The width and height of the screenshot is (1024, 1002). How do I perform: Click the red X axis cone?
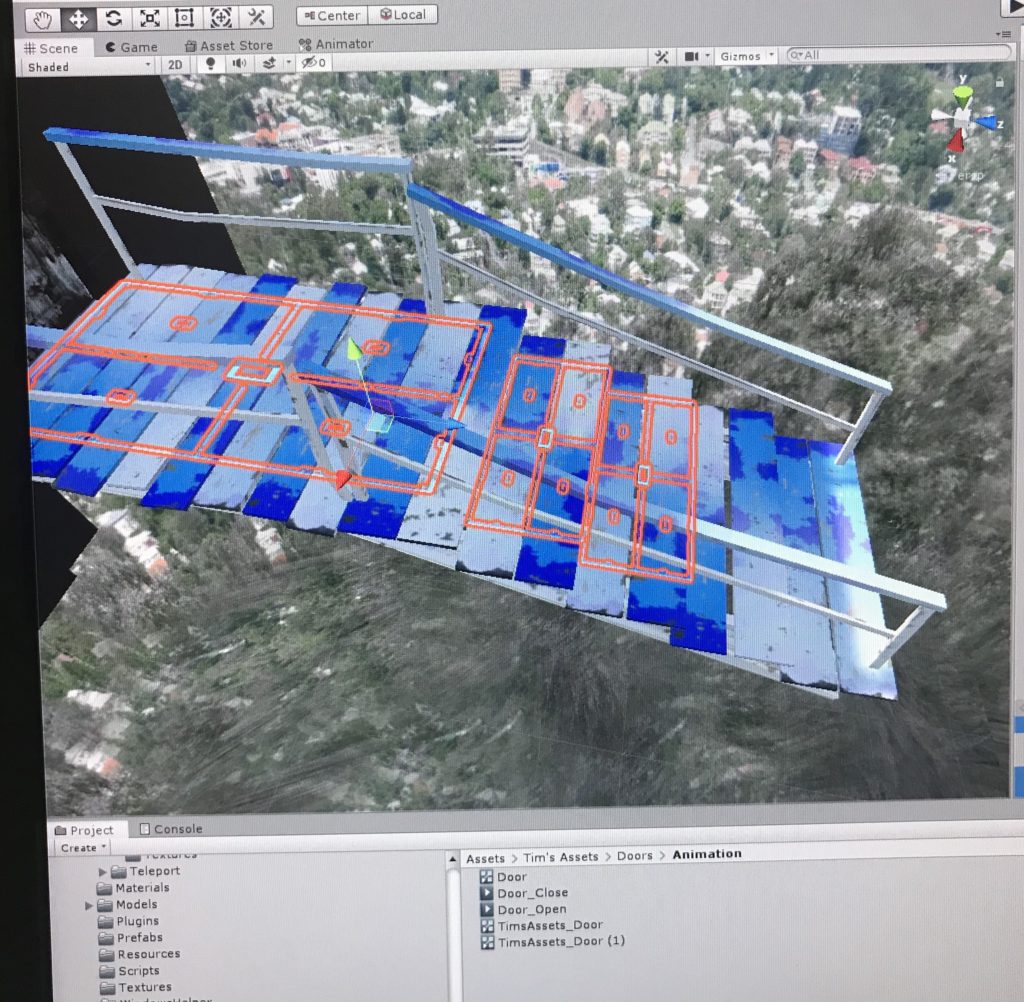(955, 140)
